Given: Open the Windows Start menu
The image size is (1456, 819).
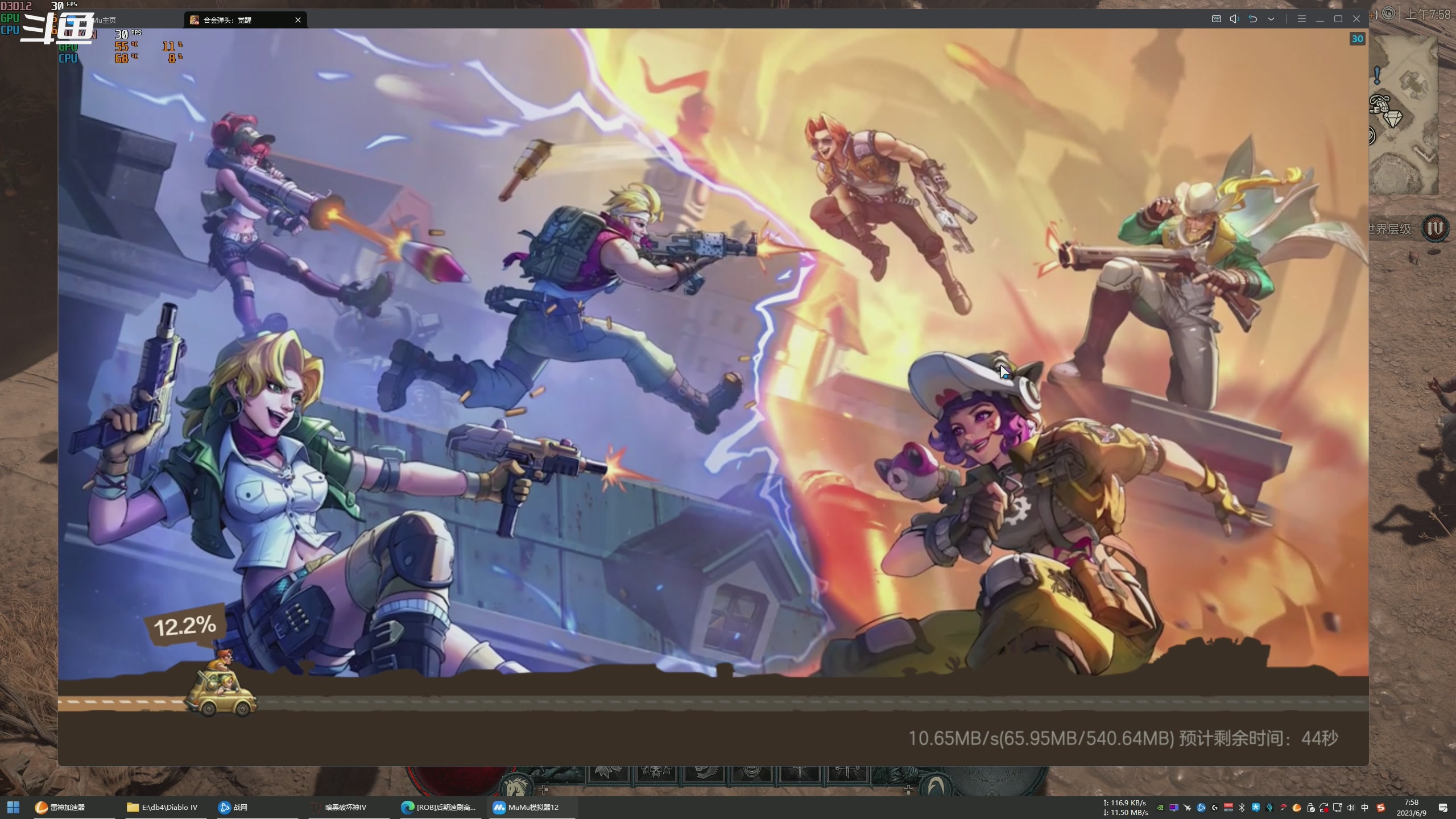Looking at the screenshot, I should [13, 807].
